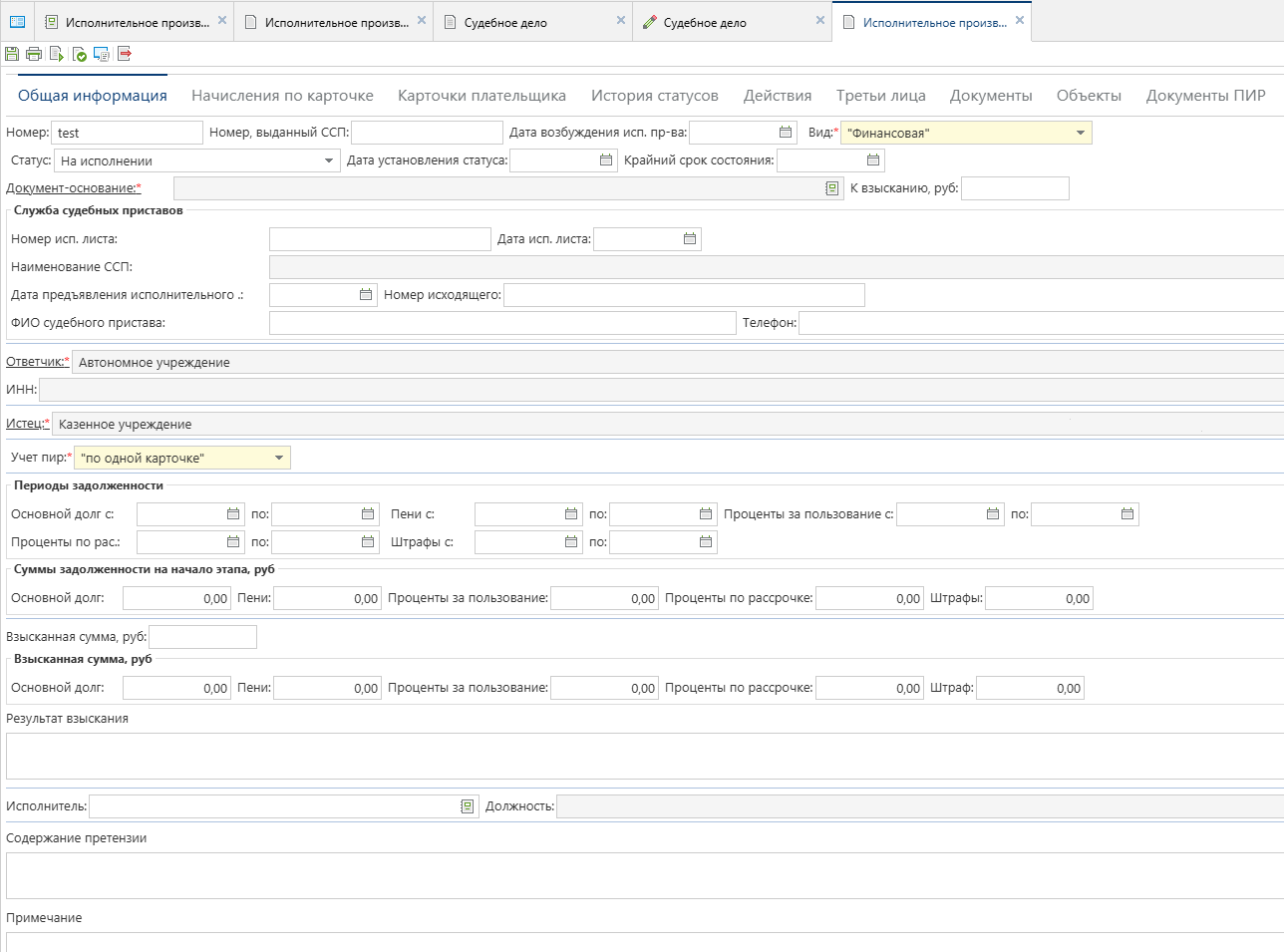The height and width of the screenshot is (952, 1284).
Task: Expand the Статус dropdown На исполнении
Action: point(329,160)
